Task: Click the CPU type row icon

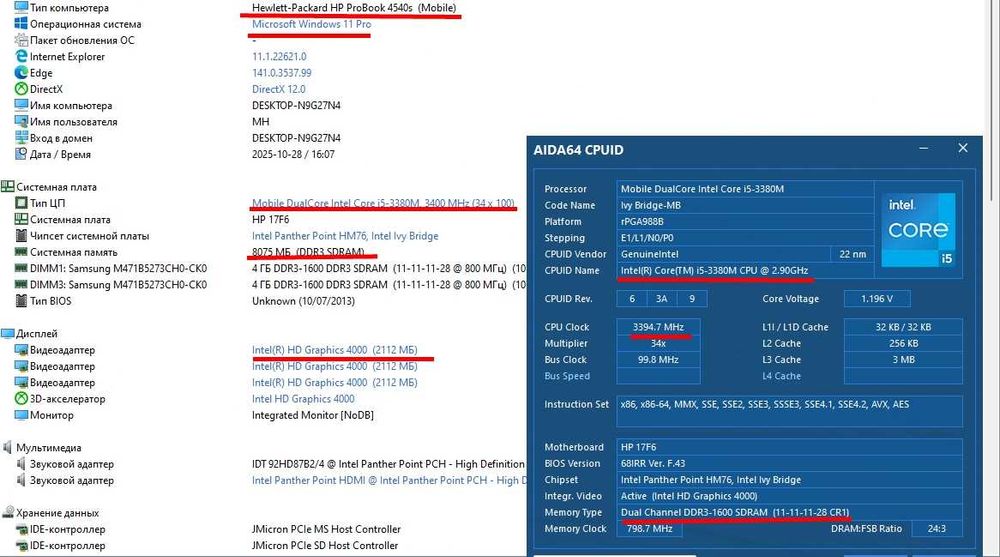Action: (x=21, y=203)
